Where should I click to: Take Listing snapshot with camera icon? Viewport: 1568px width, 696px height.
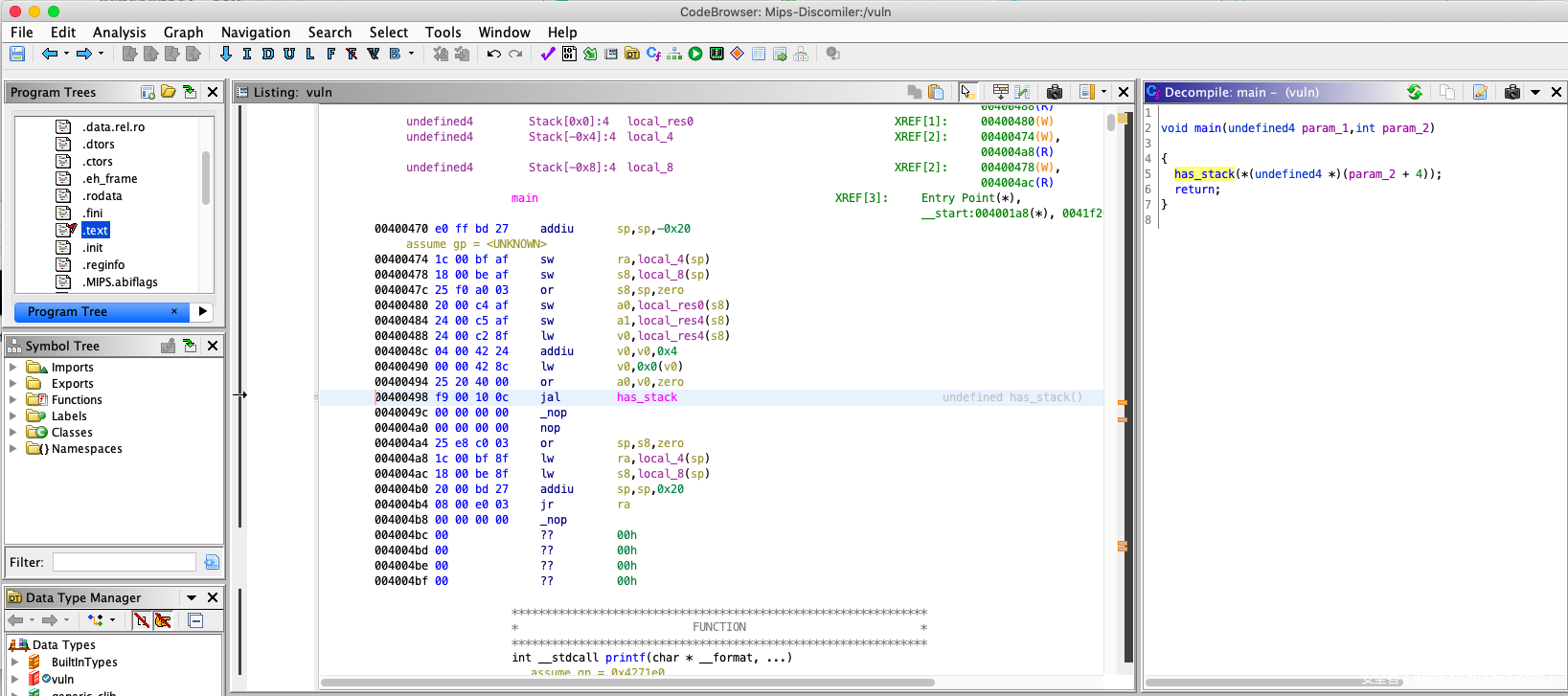pos(1055,92)
